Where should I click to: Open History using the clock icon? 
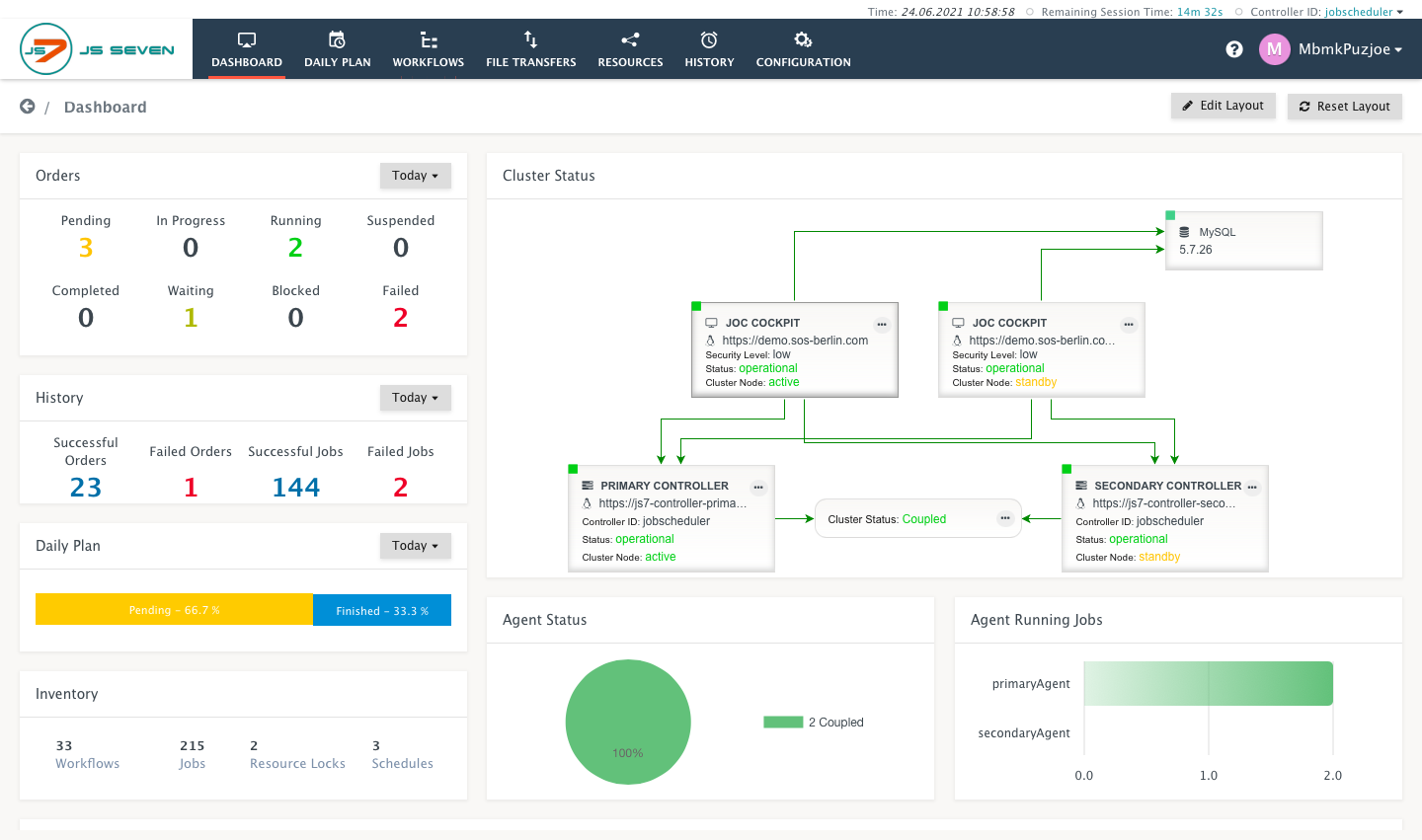coord(709,38)
